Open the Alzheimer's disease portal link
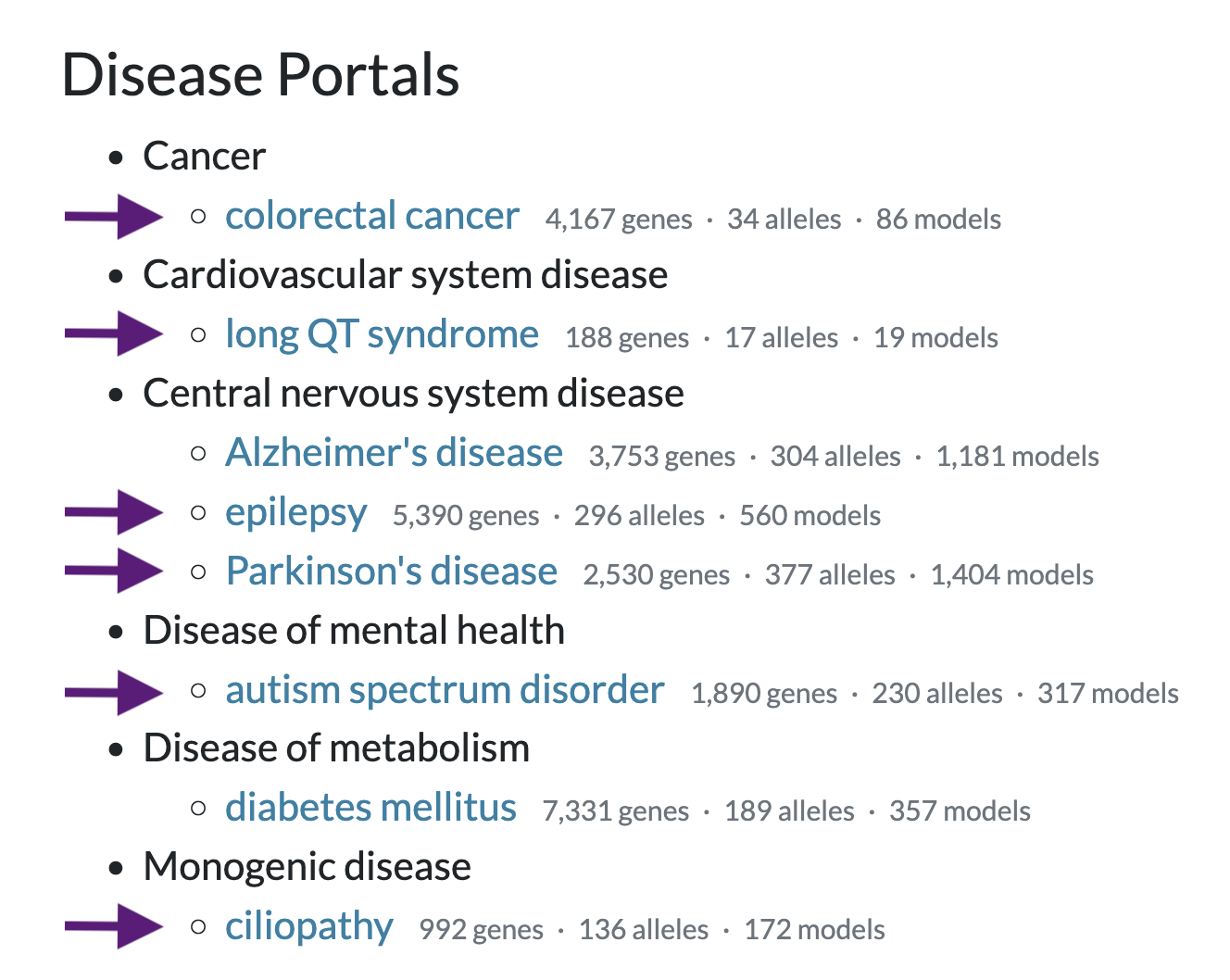Image resolution: width=1230 pixels, height=980 pixels. point(394,453)
